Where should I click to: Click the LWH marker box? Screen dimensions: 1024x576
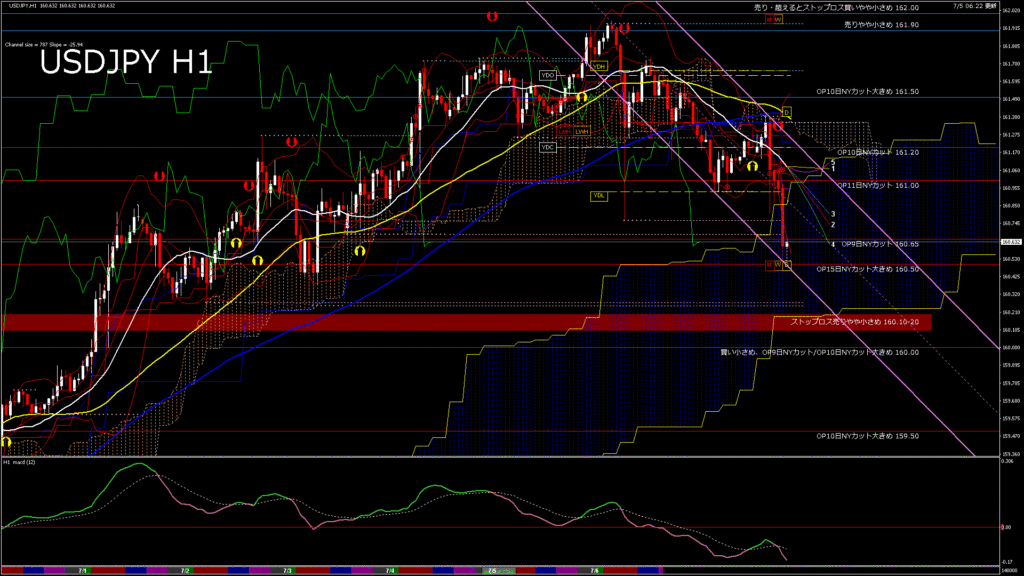pos(582,131)
